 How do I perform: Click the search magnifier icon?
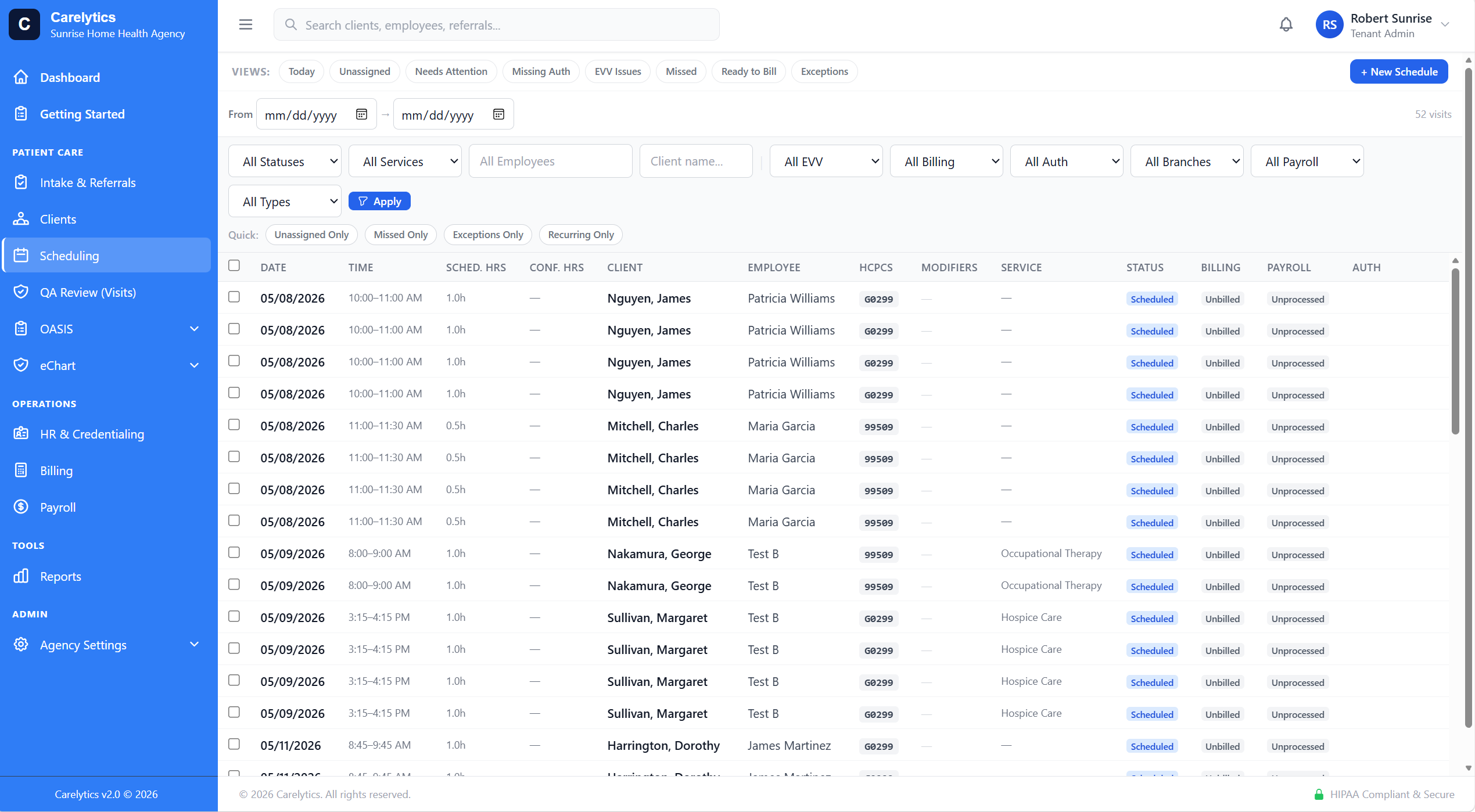[x=291, y=24]
